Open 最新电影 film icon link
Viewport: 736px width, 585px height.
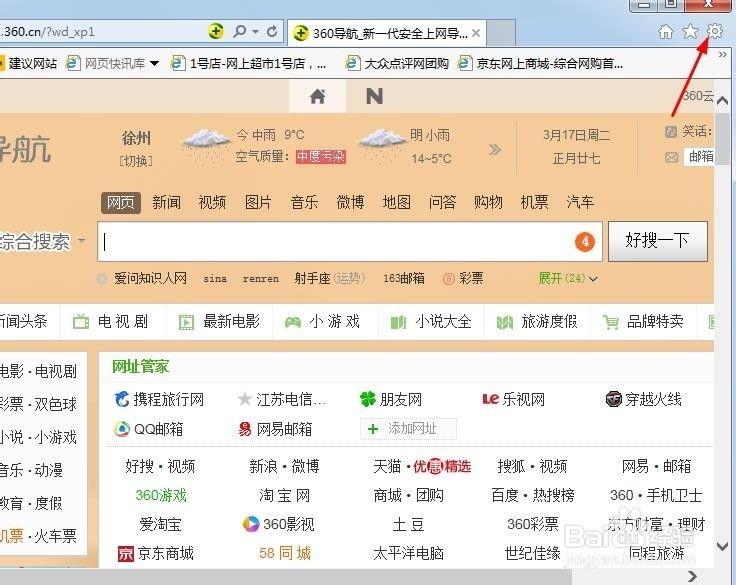[219, 322]
